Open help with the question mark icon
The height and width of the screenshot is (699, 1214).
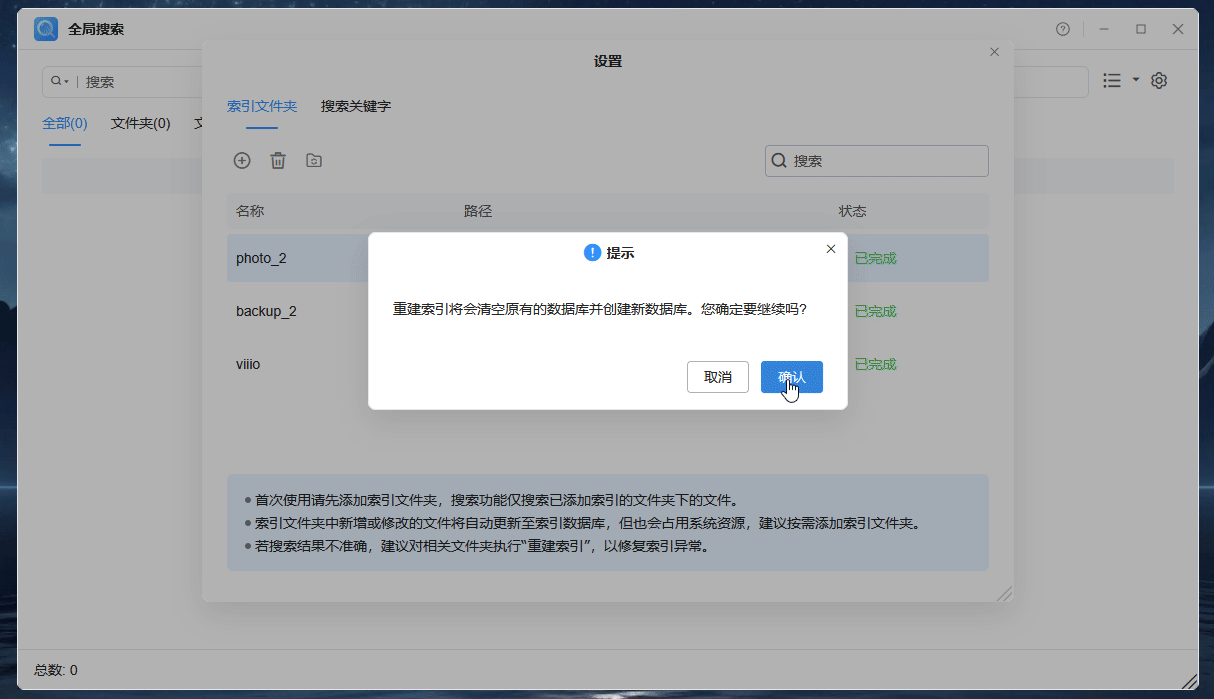(x=1063, y=29)
